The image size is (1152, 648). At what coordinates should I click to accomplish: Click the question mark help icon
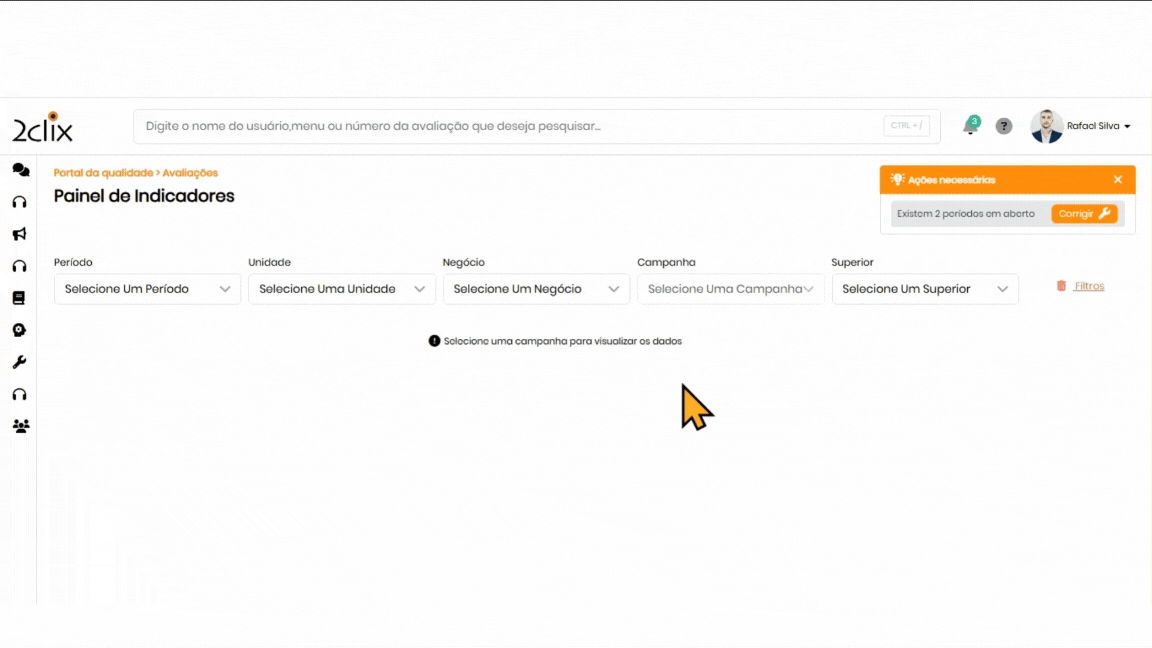click(1004, 127)
